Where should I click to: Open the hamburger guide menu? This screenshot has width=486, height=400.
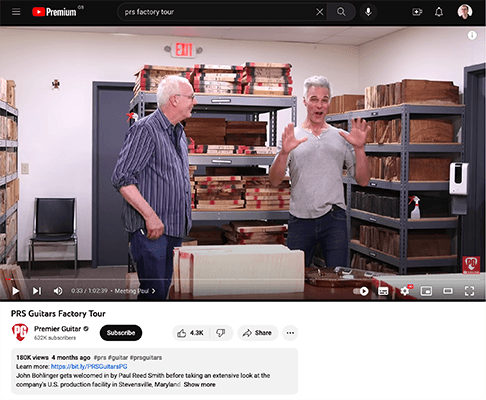click(x=16, y=12)
